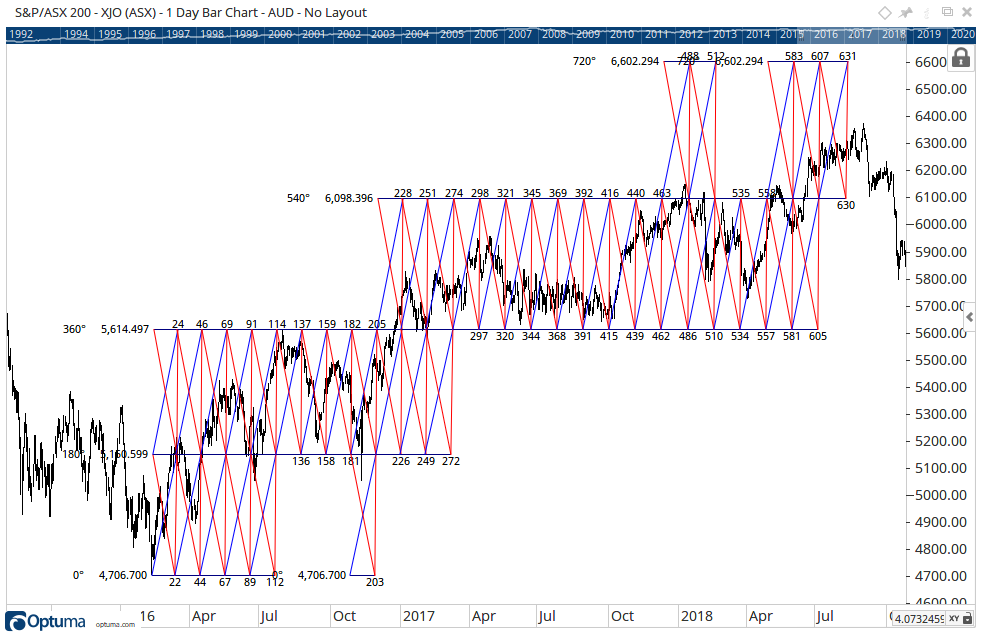Click the 6400.00 price axis label
This screenshot has height=635, width=982.
tap(941, 116)
